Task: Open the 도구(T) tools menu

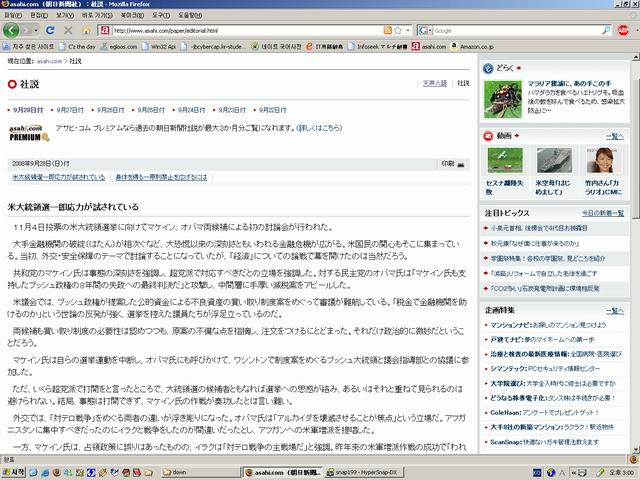Action: coord(161,15)
